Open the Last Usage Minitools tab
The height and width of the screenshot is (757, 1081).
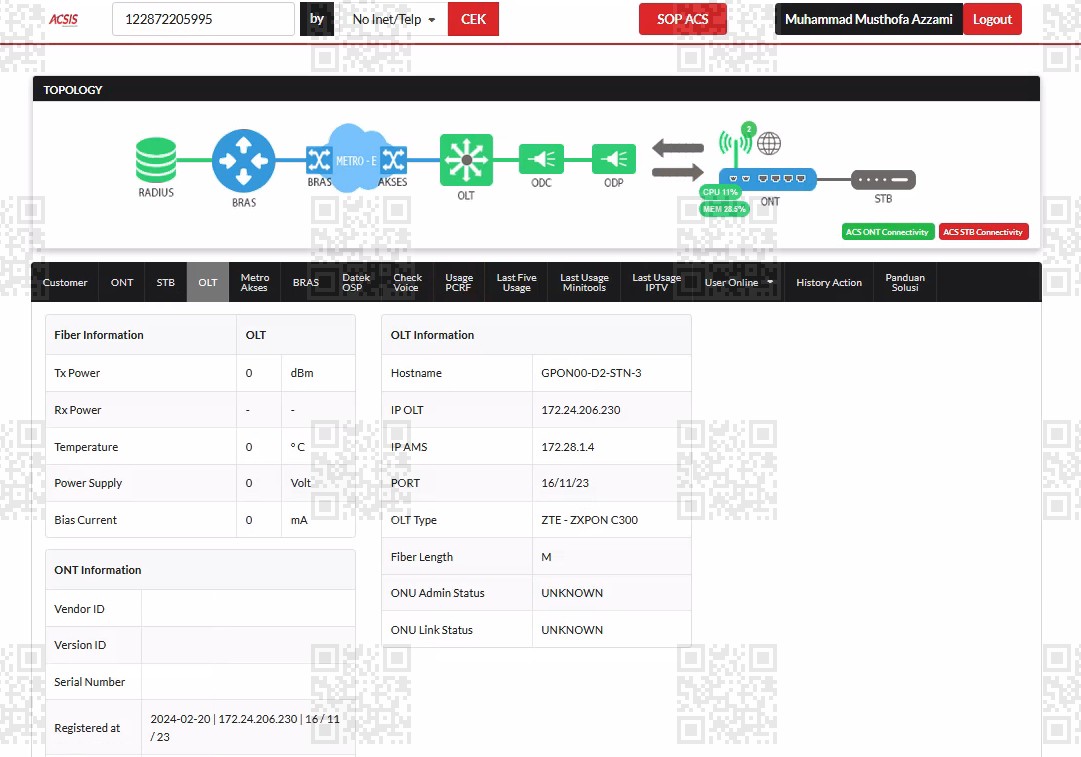click(584, 283)
